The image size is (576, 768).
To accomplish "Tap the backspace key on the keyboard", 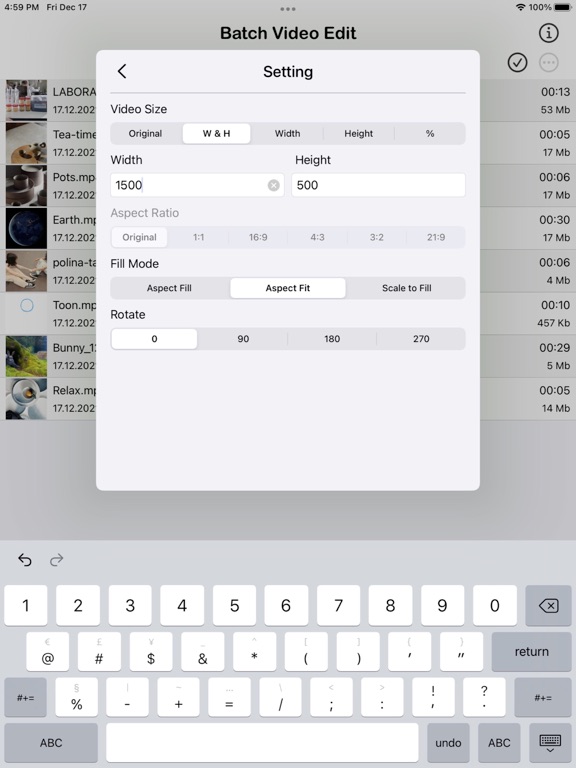I will pyautogui.click(x=548, y=605).
